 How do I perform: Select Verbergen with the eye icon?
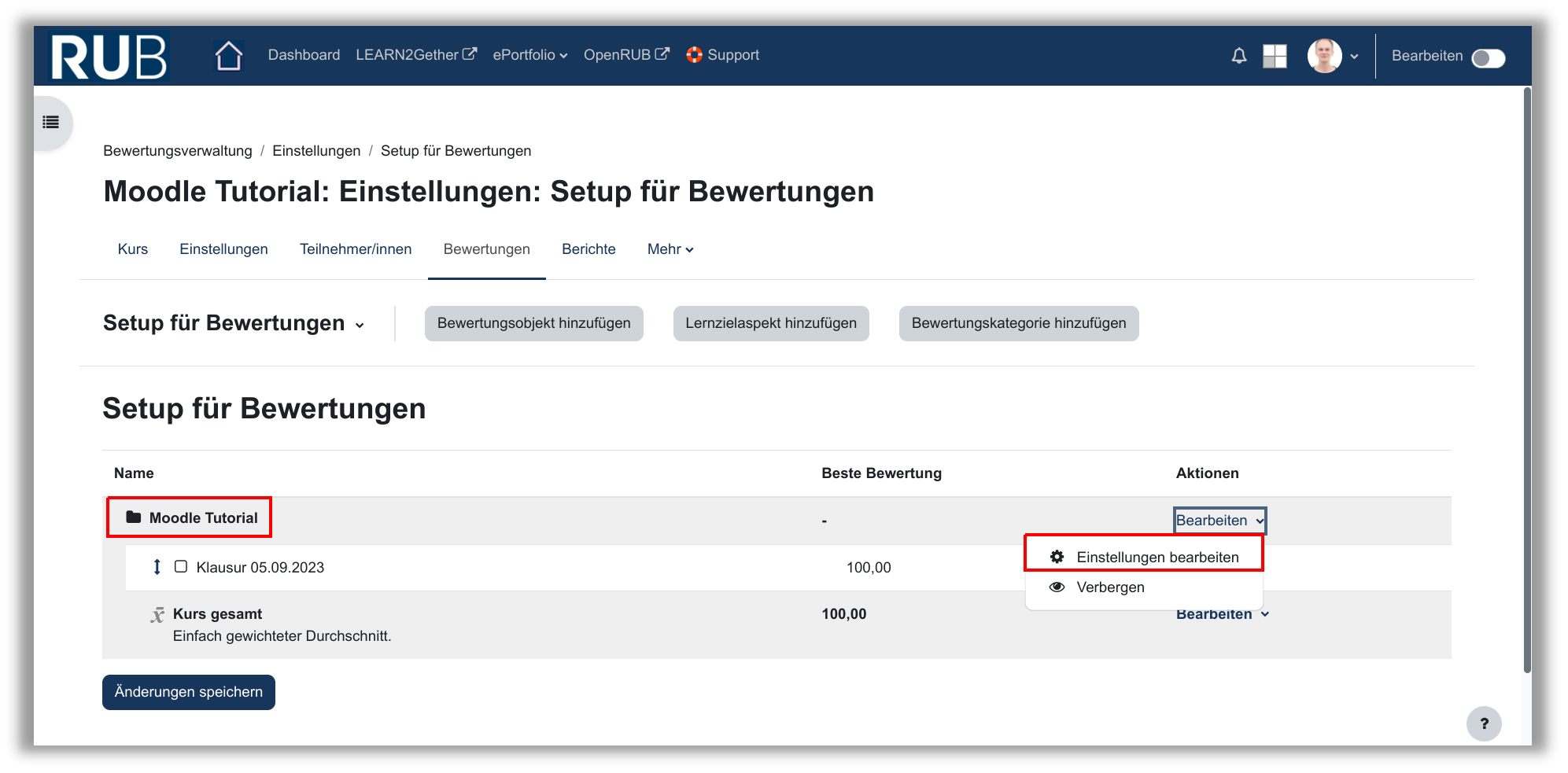1109,587
